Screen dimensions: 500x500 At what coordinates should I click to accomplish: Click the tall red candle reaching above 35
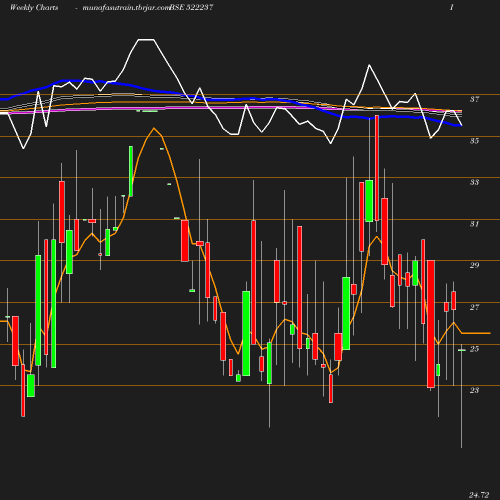(377, 168)
